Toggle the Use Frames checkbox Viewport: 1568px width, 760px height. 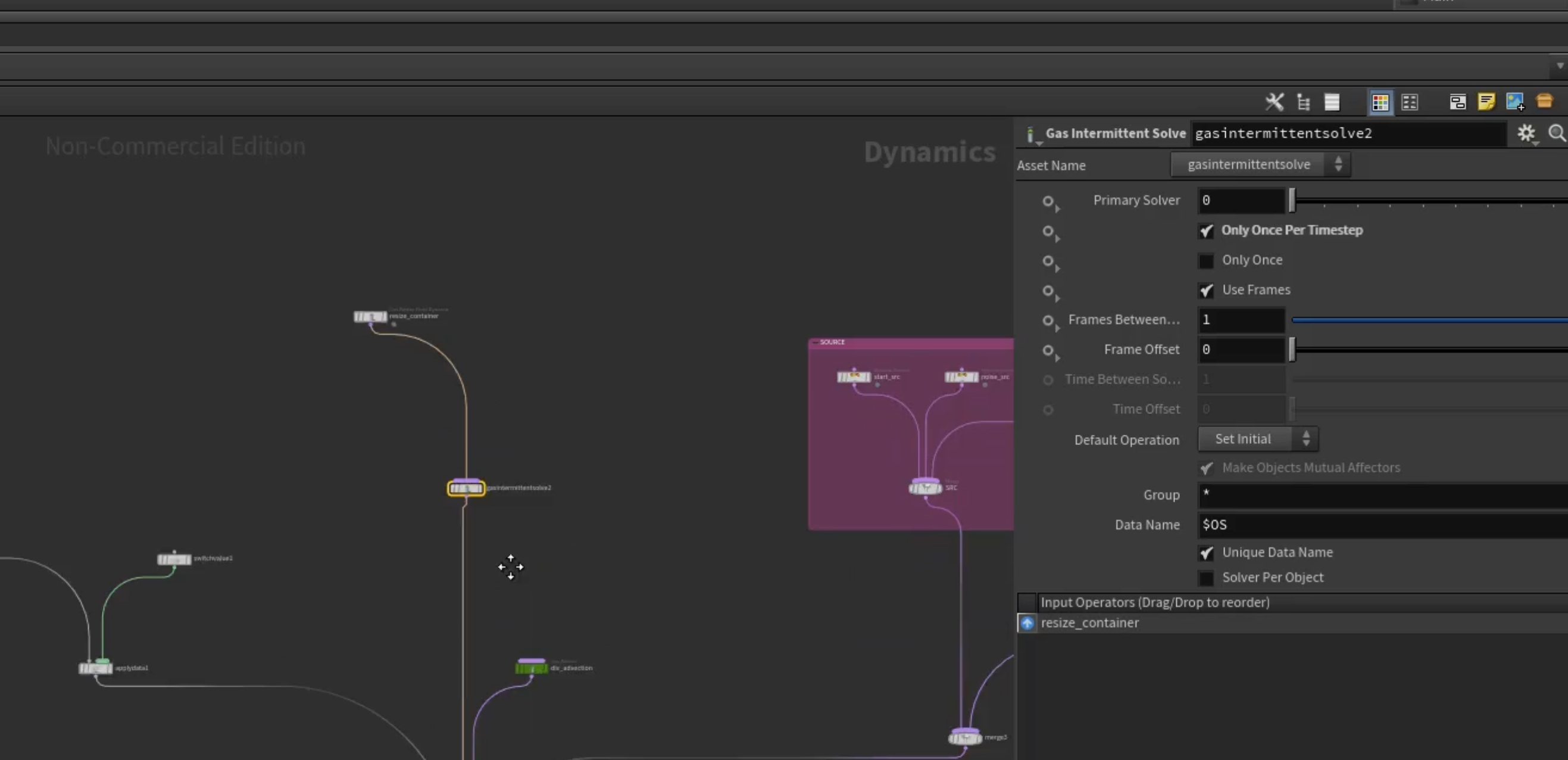click(1206, 291)
